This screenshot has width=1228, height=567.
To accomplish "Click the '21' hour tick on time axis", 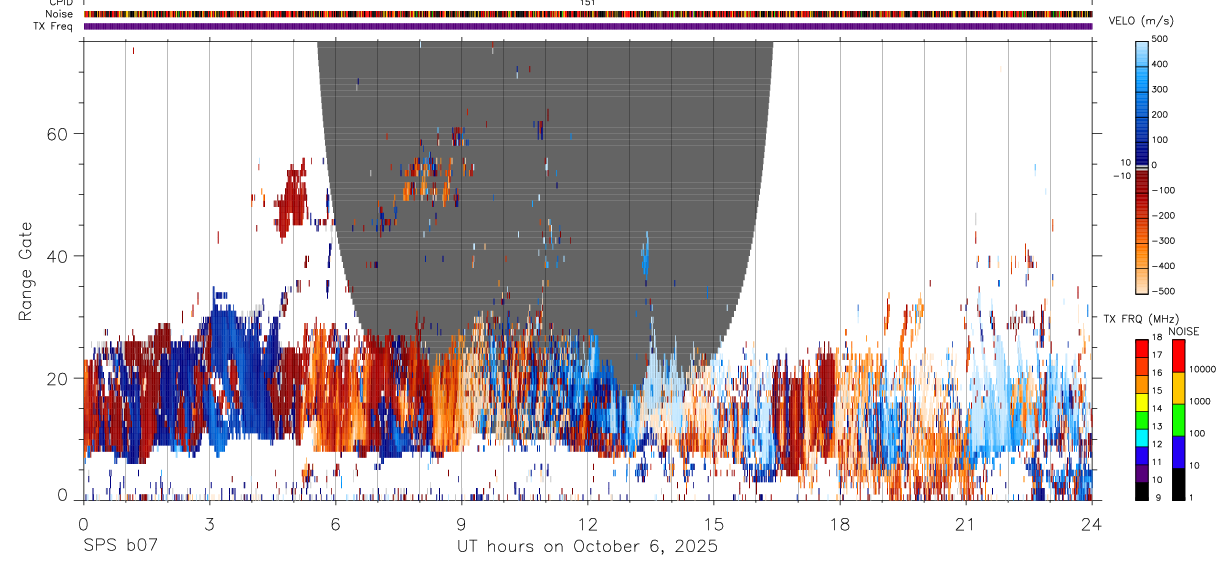I will [x=966, y=523].
